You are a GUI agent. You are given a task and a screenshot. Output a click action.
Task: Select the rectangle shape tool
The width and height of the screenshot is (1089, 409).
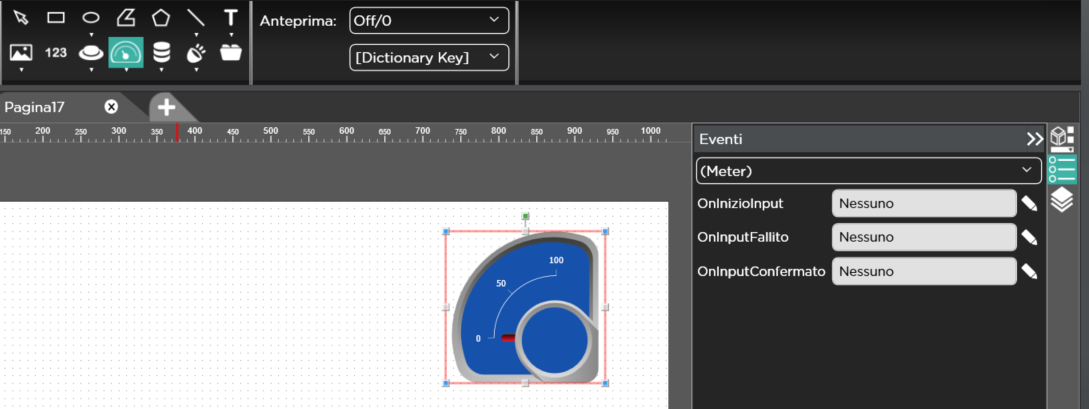pyautogui.click(x=56, y=17)
